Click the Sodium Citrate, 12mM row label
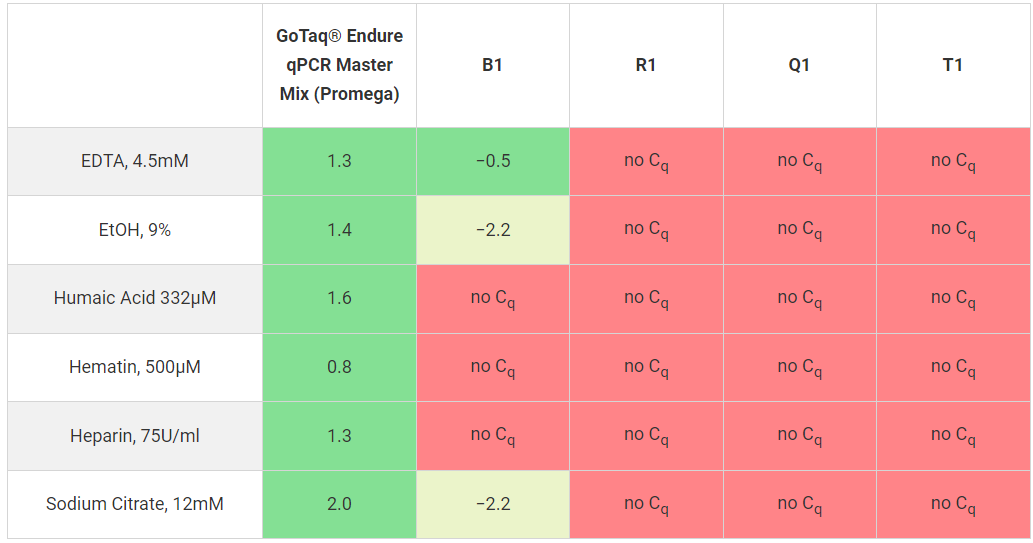This screenshot has width=1033, height=543. [x=135, y=504]
